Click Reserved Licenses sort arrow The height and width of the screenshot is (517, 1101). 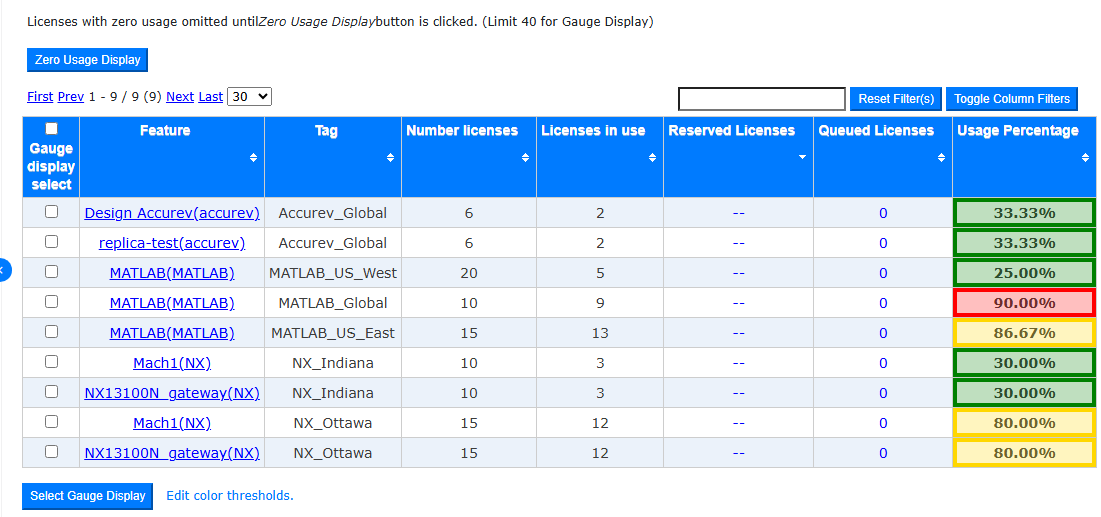point(803,158)
